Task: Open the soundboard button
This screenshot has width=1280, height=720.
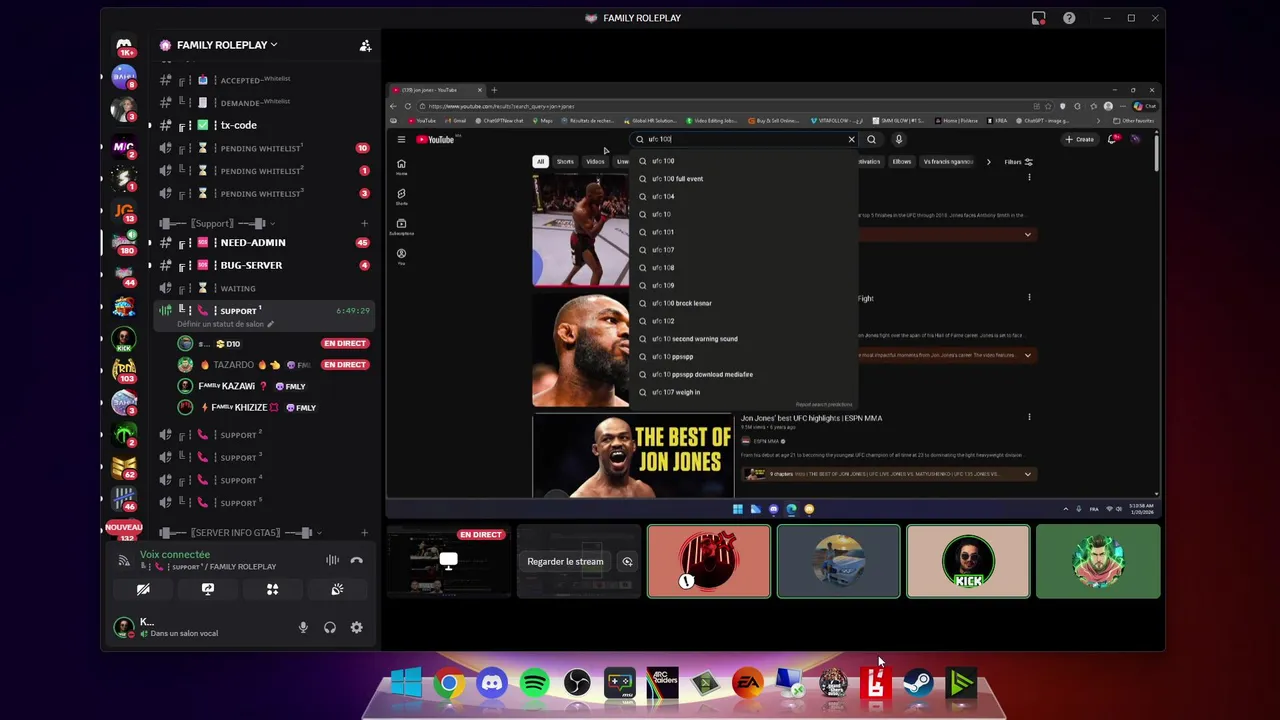Action: (x=337, y=589)
